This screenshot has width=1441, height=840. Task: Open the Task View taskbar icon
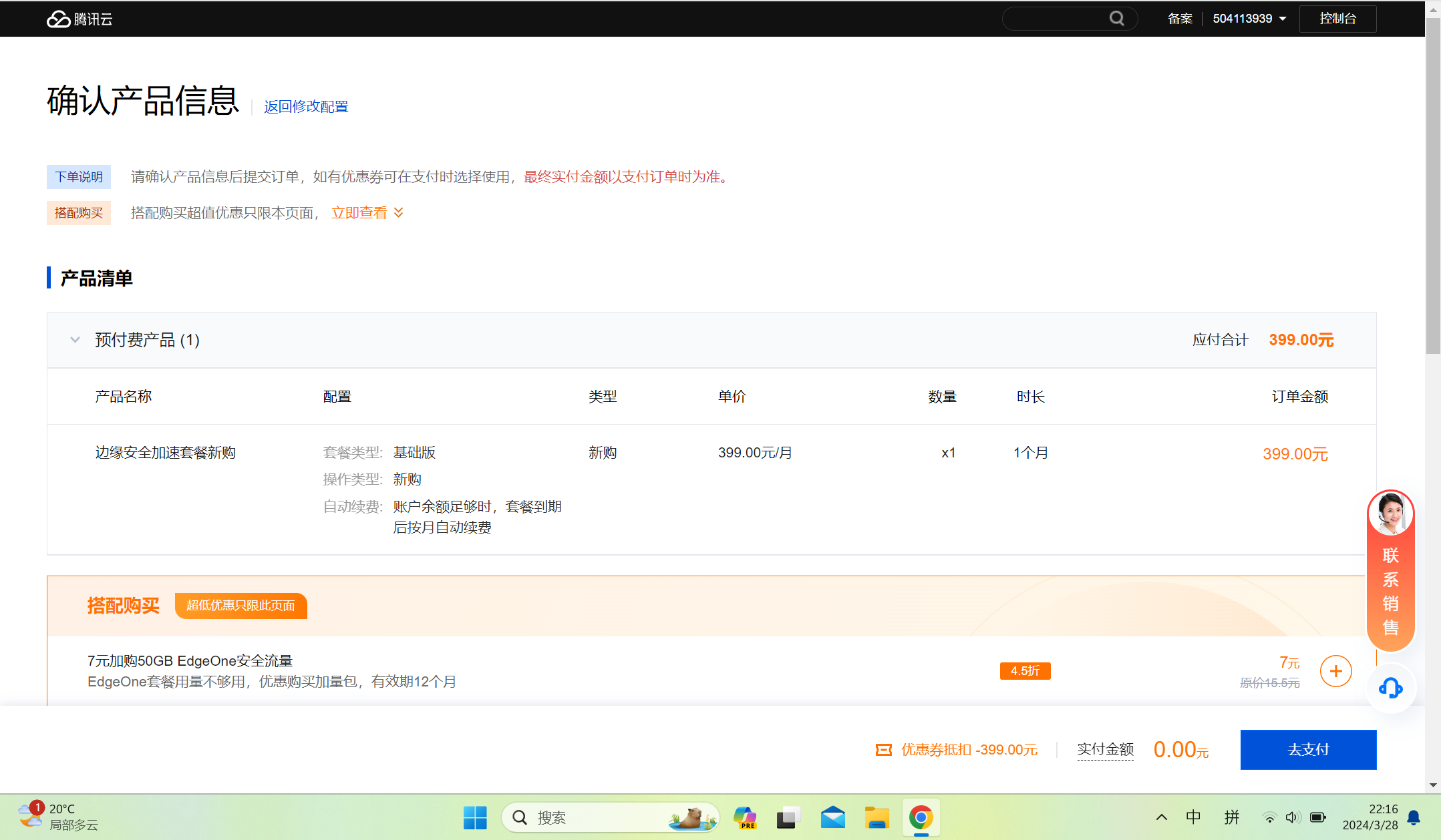point(788,817)
